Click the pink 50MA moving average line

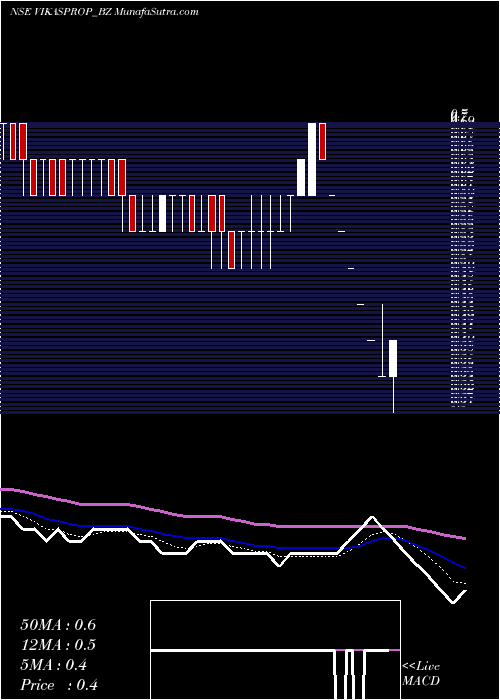click(232, 519)
